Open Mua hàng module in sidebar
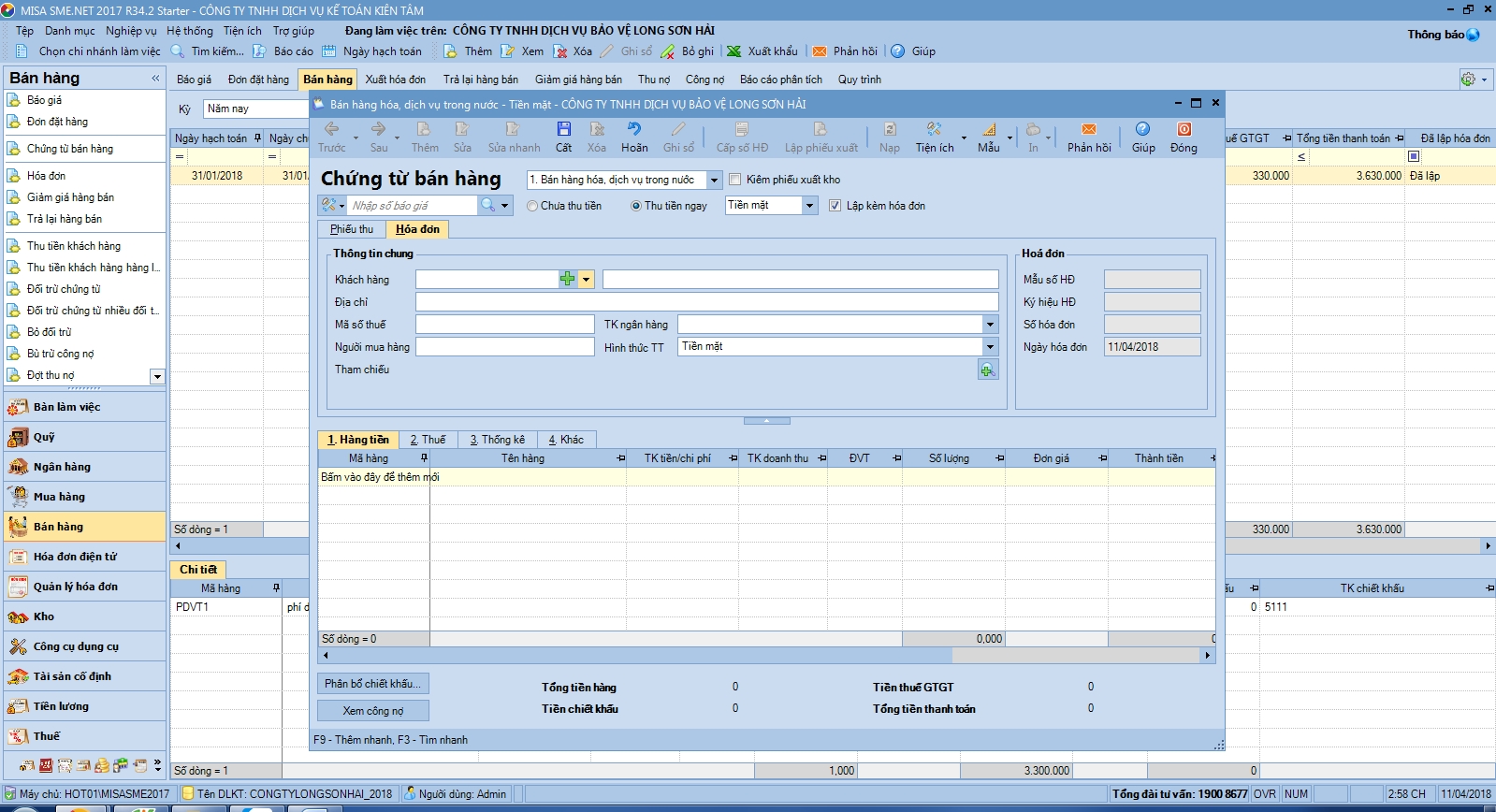The height and width of the screenshot is (812, 1496). coord(84,497)
